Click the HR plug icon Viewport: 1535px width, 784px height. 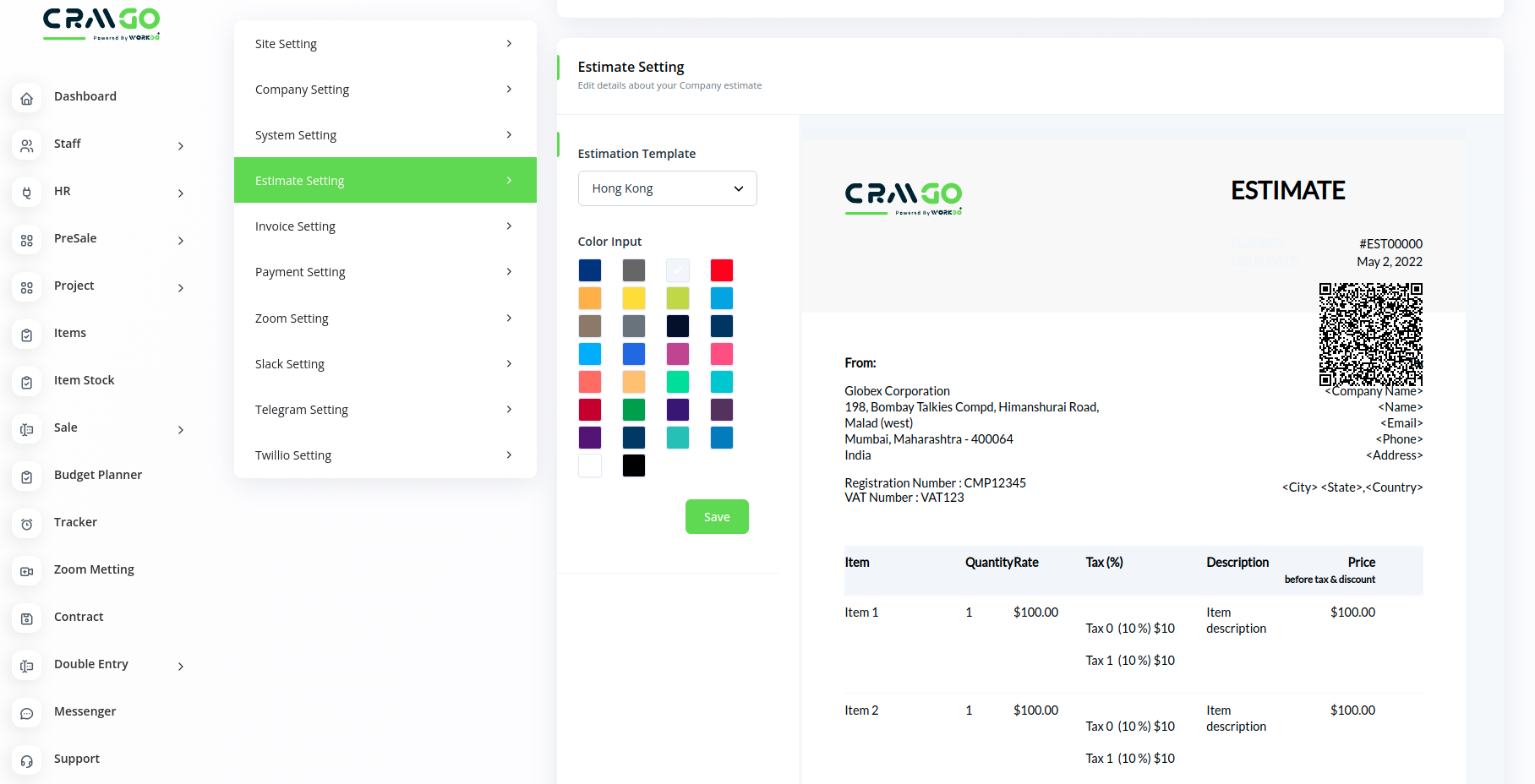tap(27, 193)
